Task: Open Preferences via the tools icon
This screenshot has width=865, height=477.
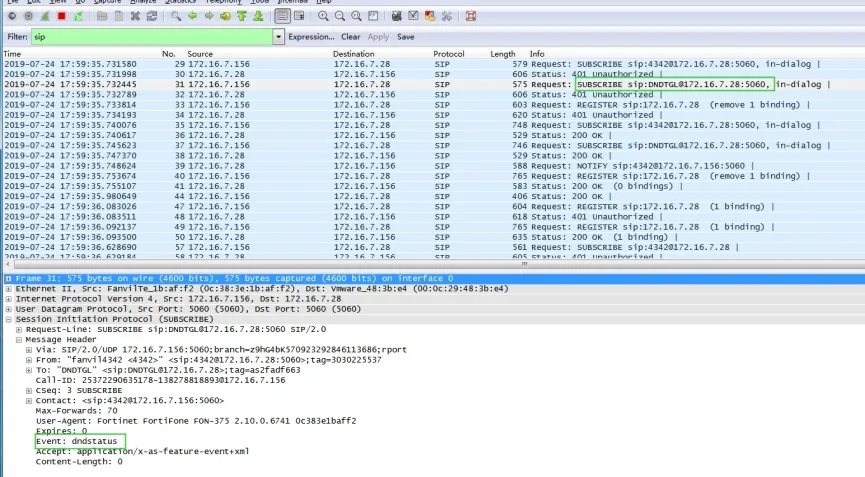Action: pyautogui.click(x=445, y=16)
